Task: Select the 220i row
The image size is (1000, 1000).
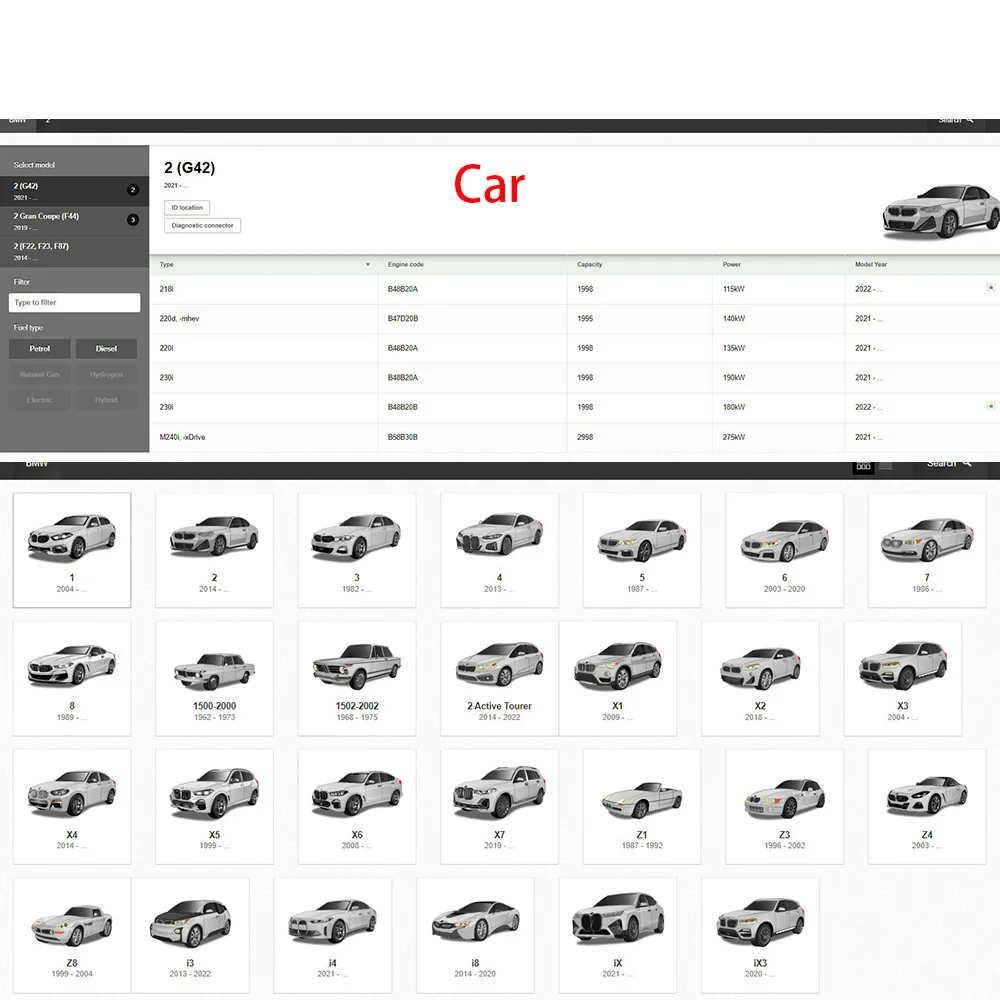Action: coord(575,348)
